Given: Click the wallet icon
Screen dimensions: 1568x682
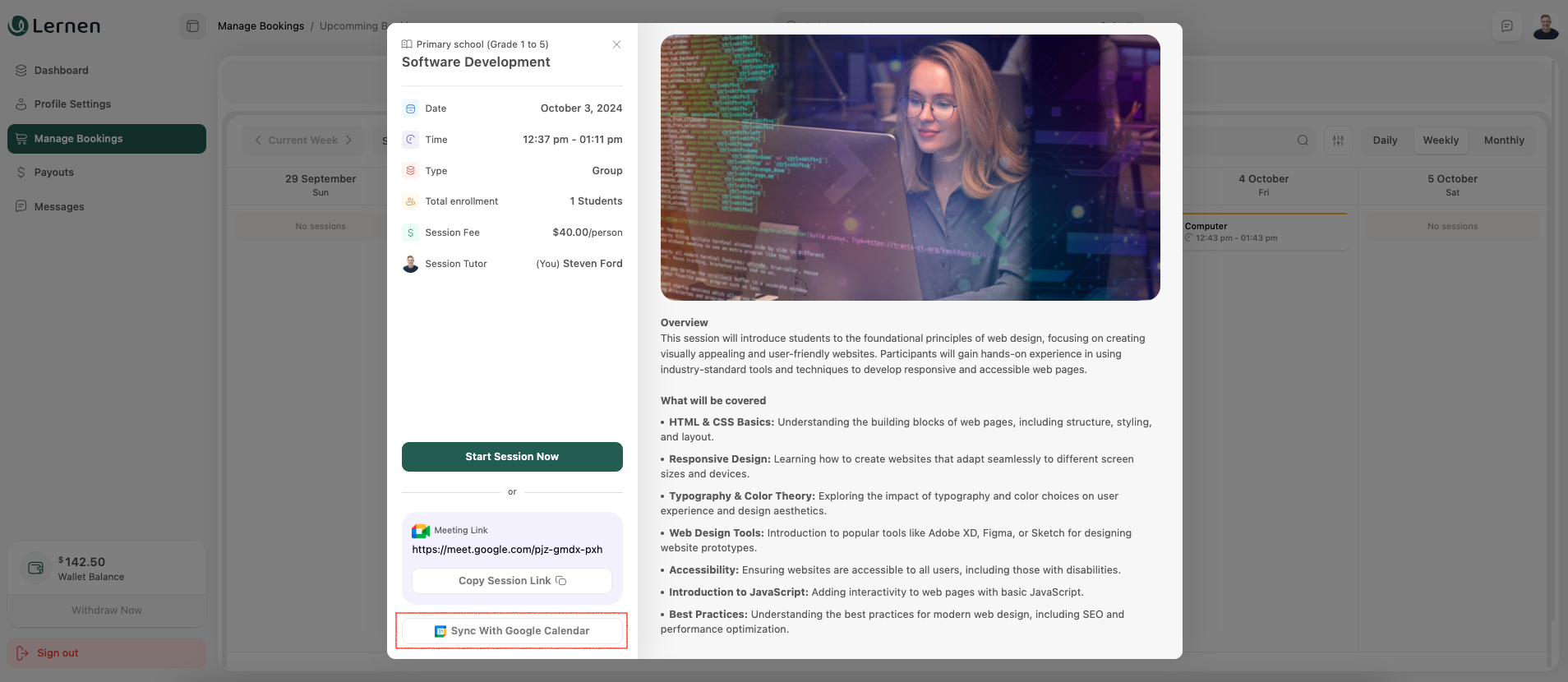Looking at the screenshot, I should (x=35, y=568).
